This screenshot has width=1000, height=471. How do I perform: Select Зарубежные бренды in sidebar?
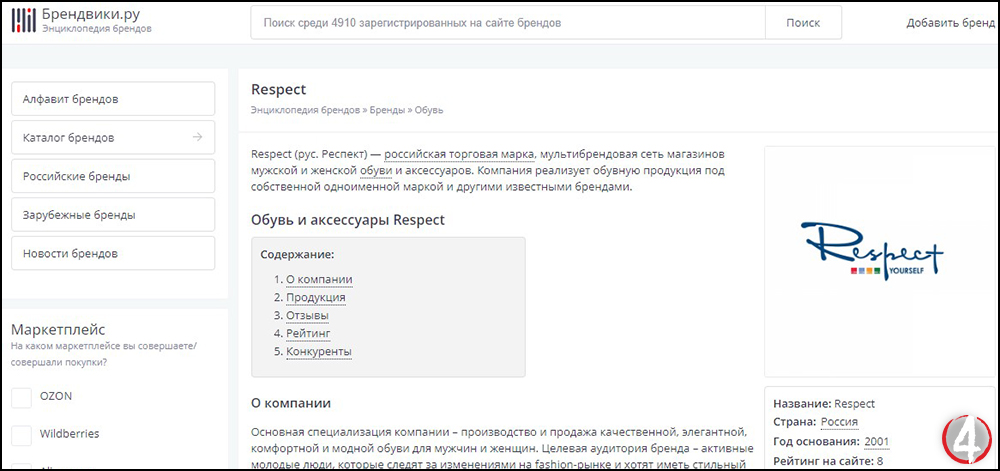[113, 215]
